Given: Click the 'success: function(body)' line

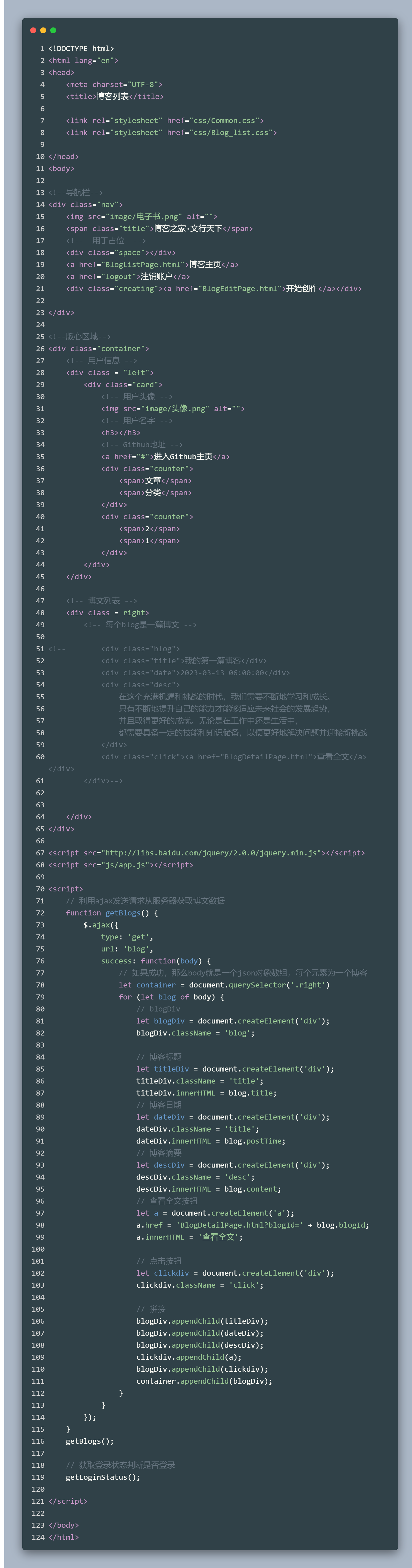Looking at the screenshot, I should point(156,961).
